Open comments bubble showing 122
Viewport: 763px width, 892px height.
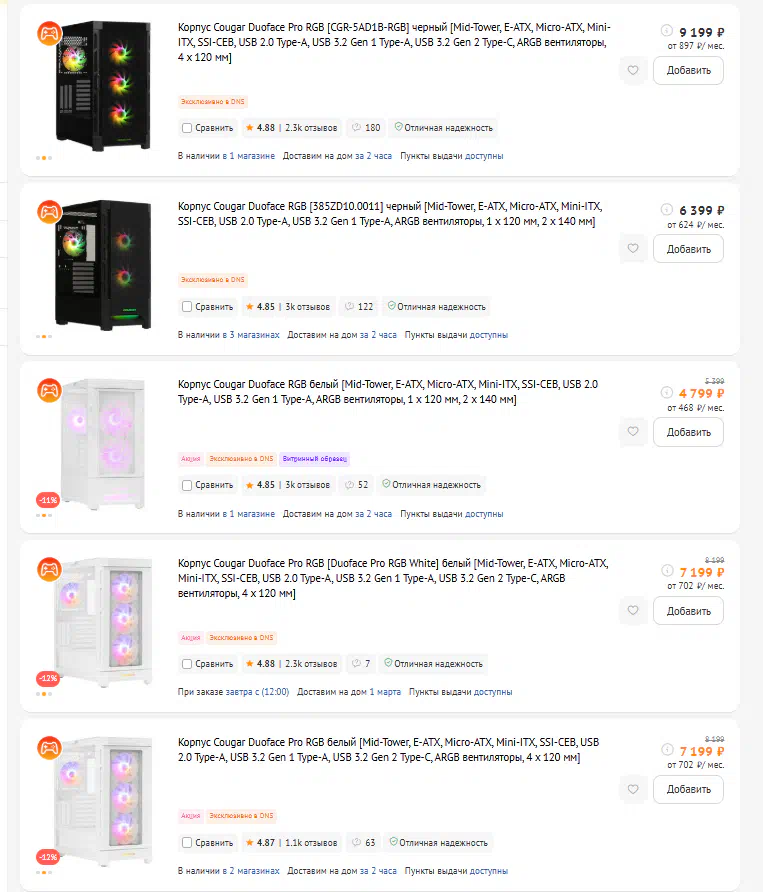[358, 307]
